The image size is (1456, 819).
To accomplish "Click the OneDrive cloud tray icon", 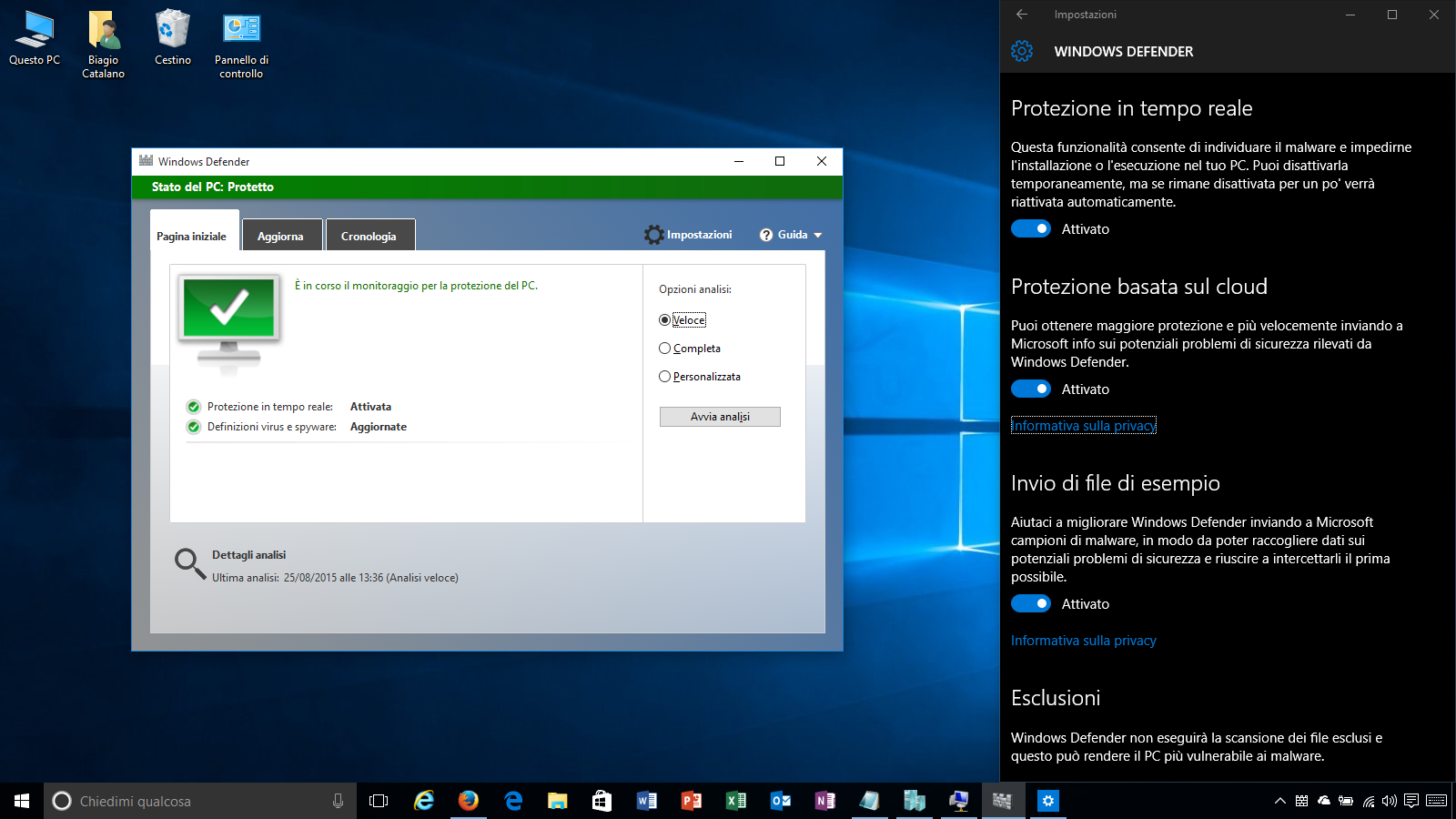I will tap(1324, 801).
